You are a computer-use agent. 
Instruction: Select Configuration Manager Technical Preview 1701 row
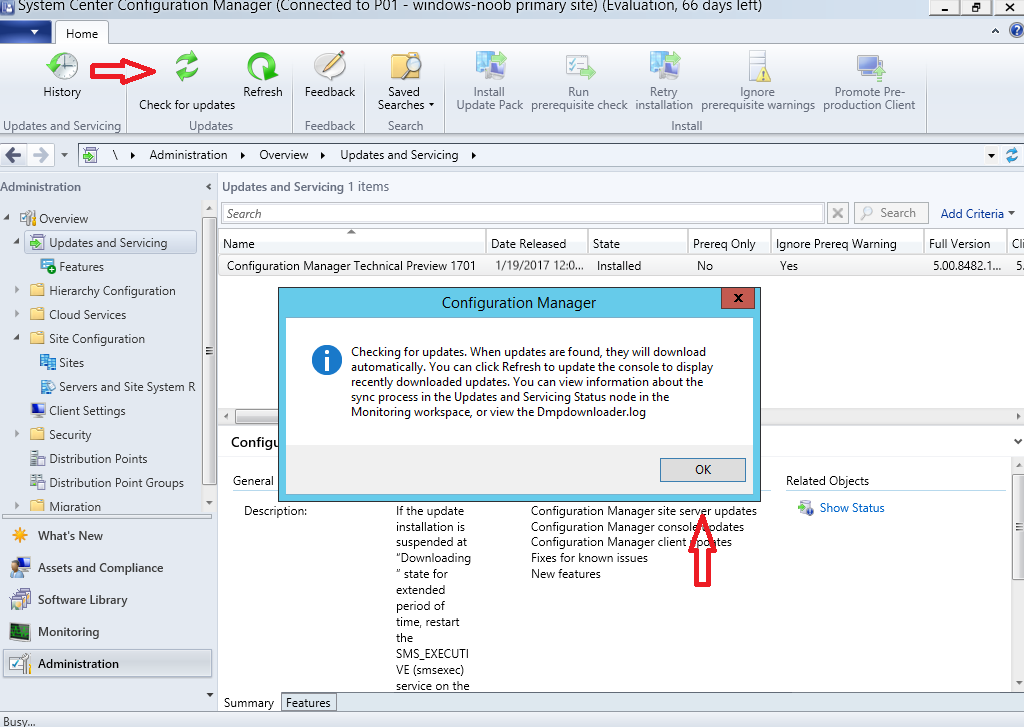621,266
